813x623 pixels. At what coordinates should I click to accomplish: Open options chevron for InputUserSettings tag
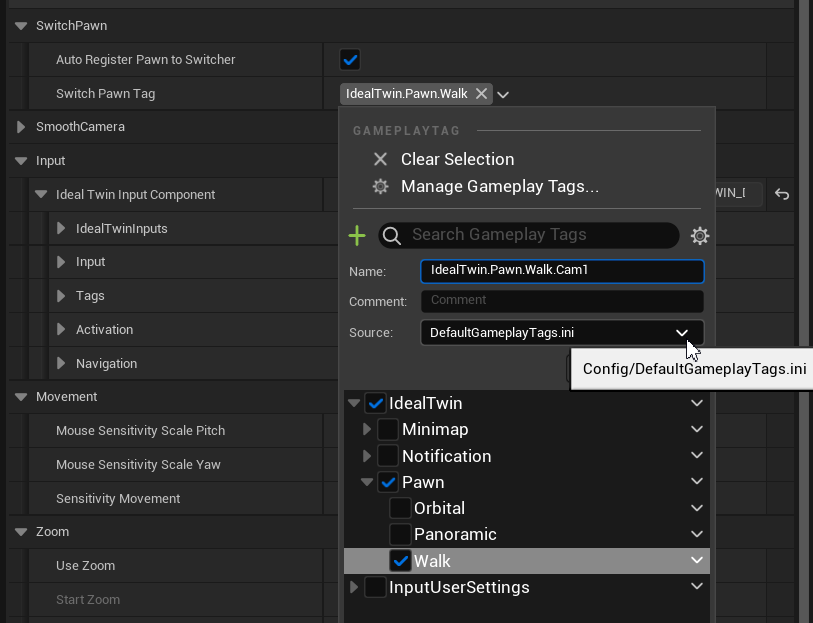point(697,588)
